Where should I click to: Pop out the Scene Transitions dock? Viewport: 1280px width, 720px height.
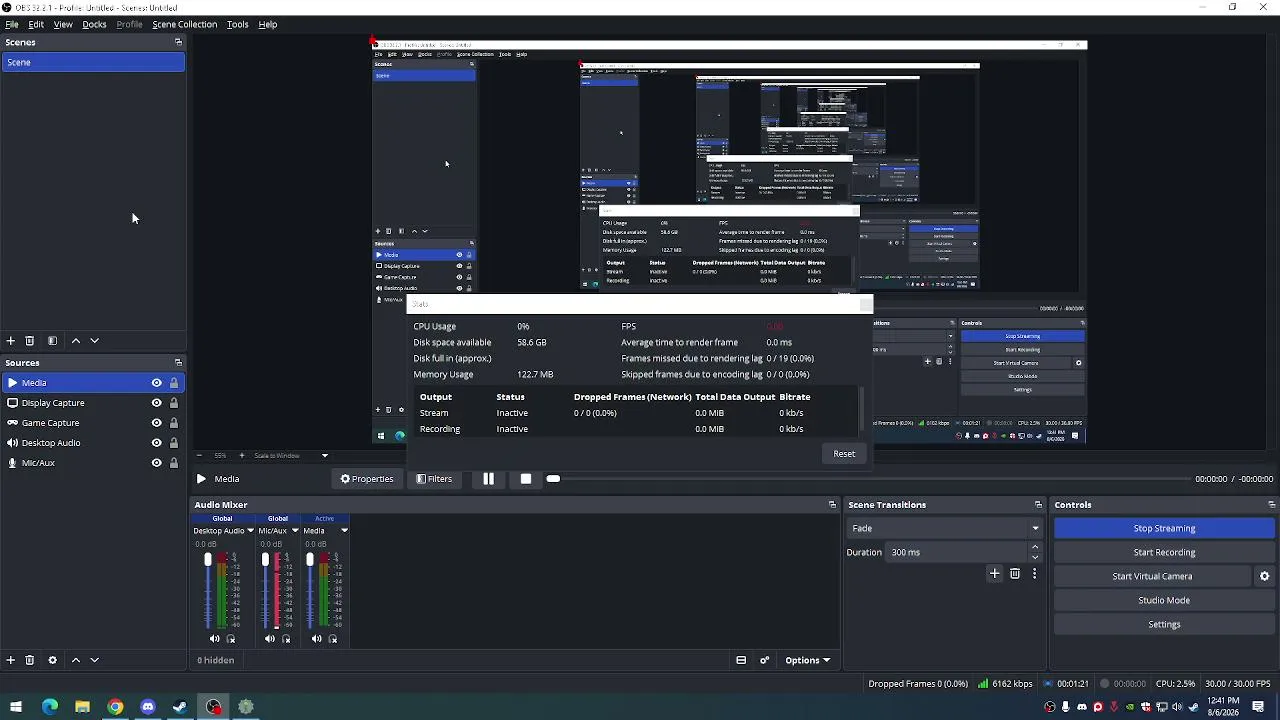tap(1038, 505)
